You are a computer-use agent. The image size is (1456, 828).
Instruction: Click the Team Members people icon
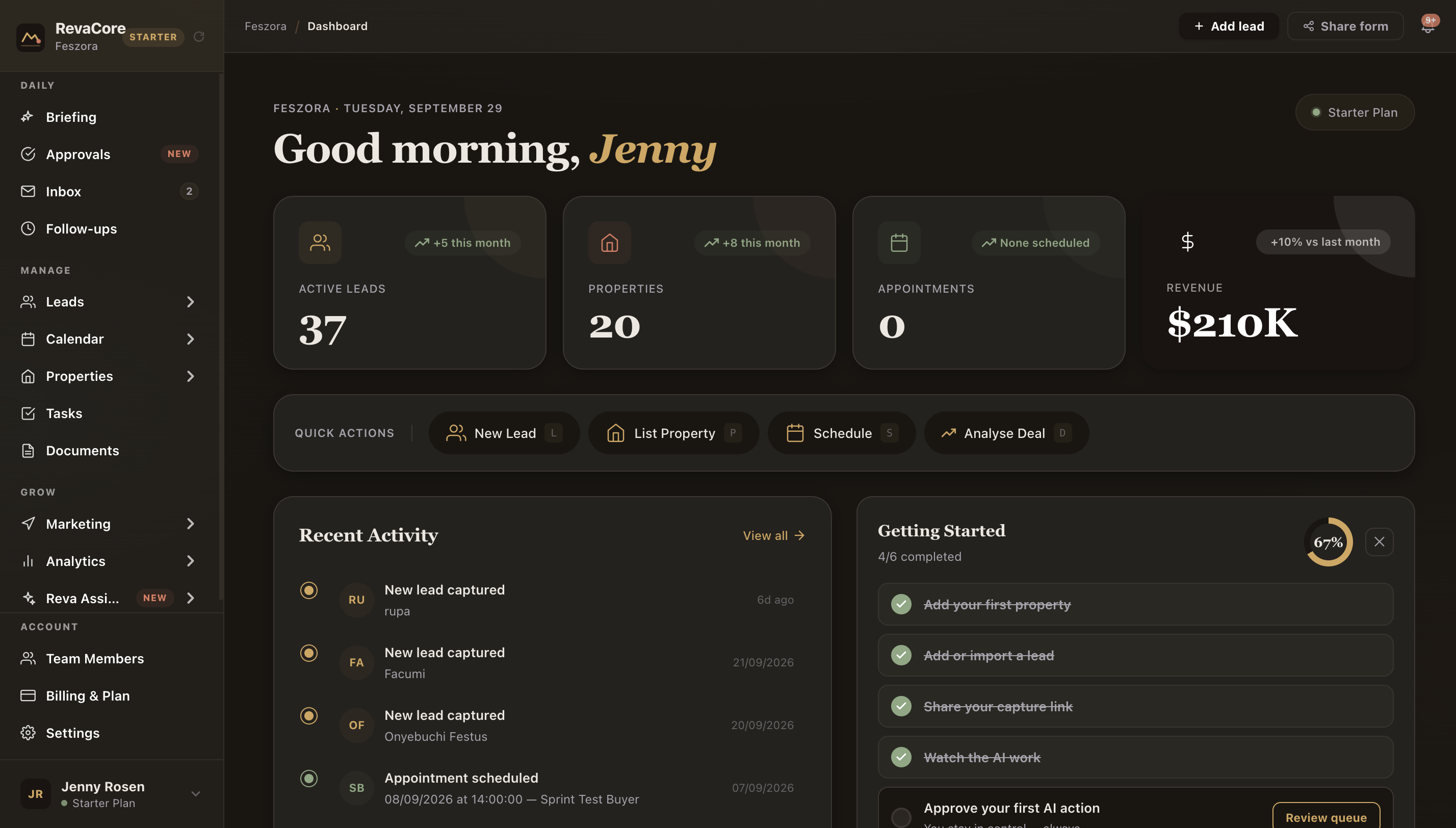(28, 658)
